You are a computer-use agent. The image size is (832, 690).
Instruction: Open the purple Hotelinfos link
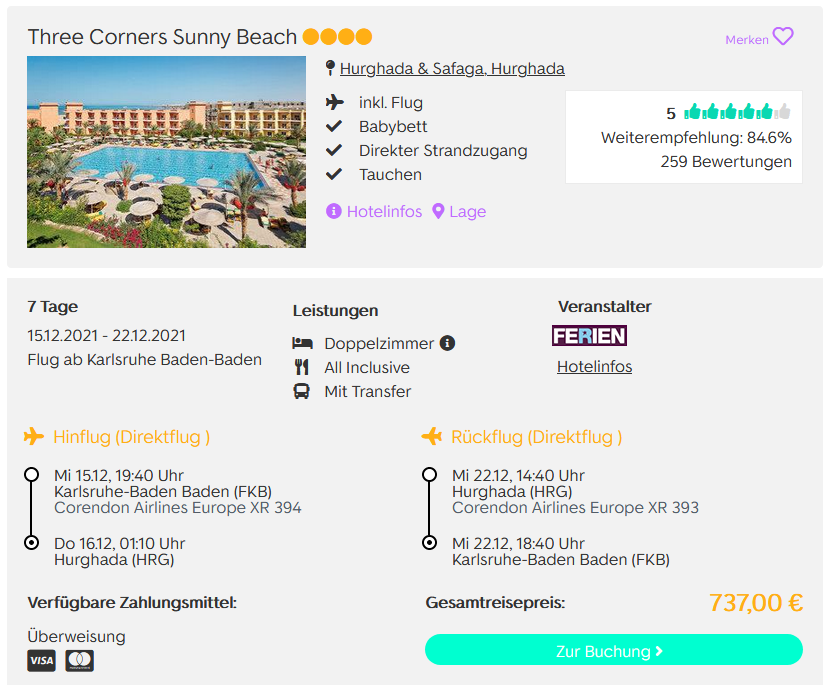pos(378,212)
